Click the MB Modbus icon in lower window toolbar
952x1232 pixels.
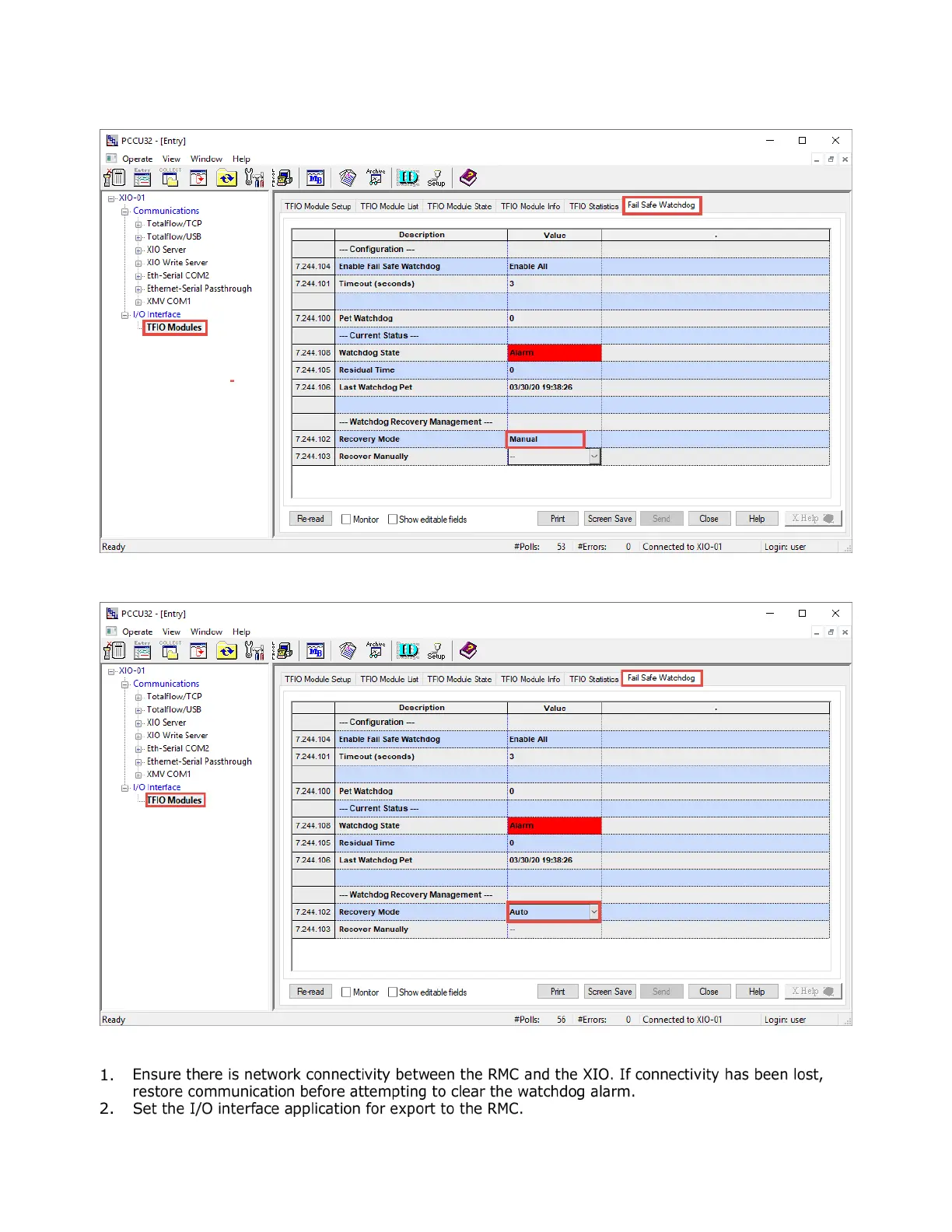click(x=315, y=651)
